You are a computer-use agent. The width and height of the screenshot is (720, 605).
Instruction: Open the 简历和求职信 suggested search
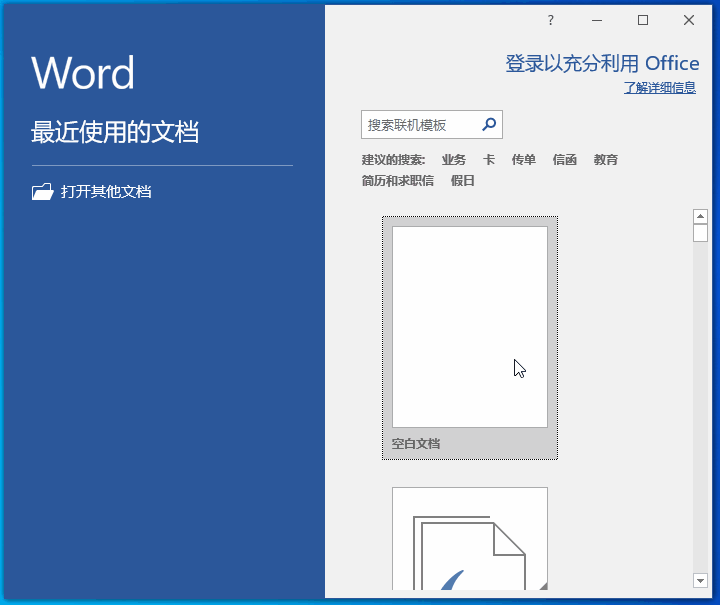tap(398, 181)
